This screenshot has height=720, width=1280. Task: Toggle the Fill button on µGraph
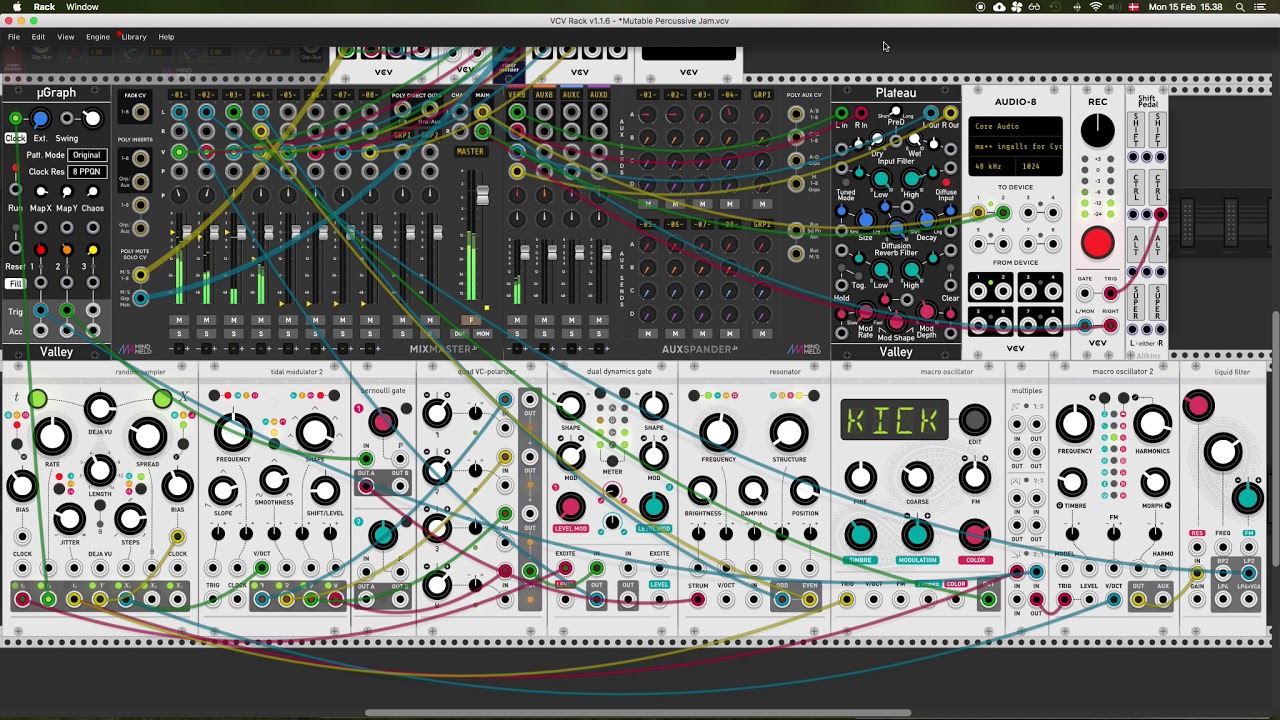tap(15, 284)
